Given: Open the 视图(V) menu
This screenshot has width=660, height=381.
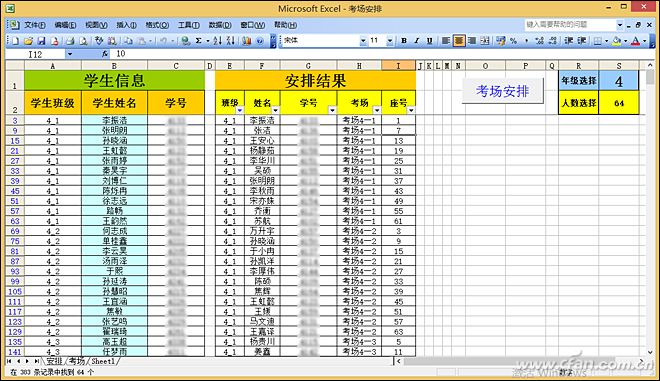Looking at the screenshot, I should [x=96, y=25].
